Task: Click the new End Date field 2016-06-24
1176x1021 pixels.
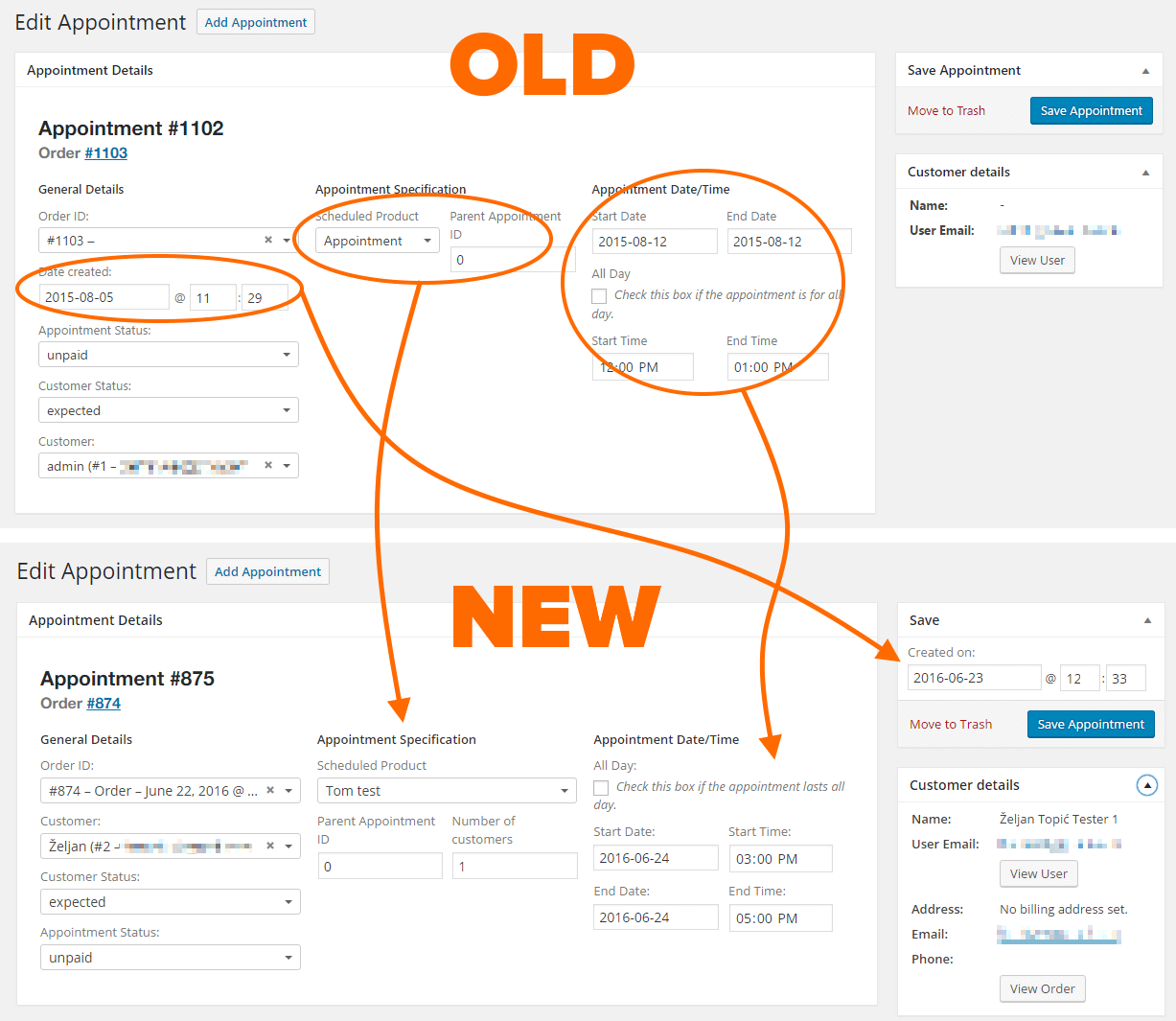Action: pyautogui.click(x=657, y=917)
